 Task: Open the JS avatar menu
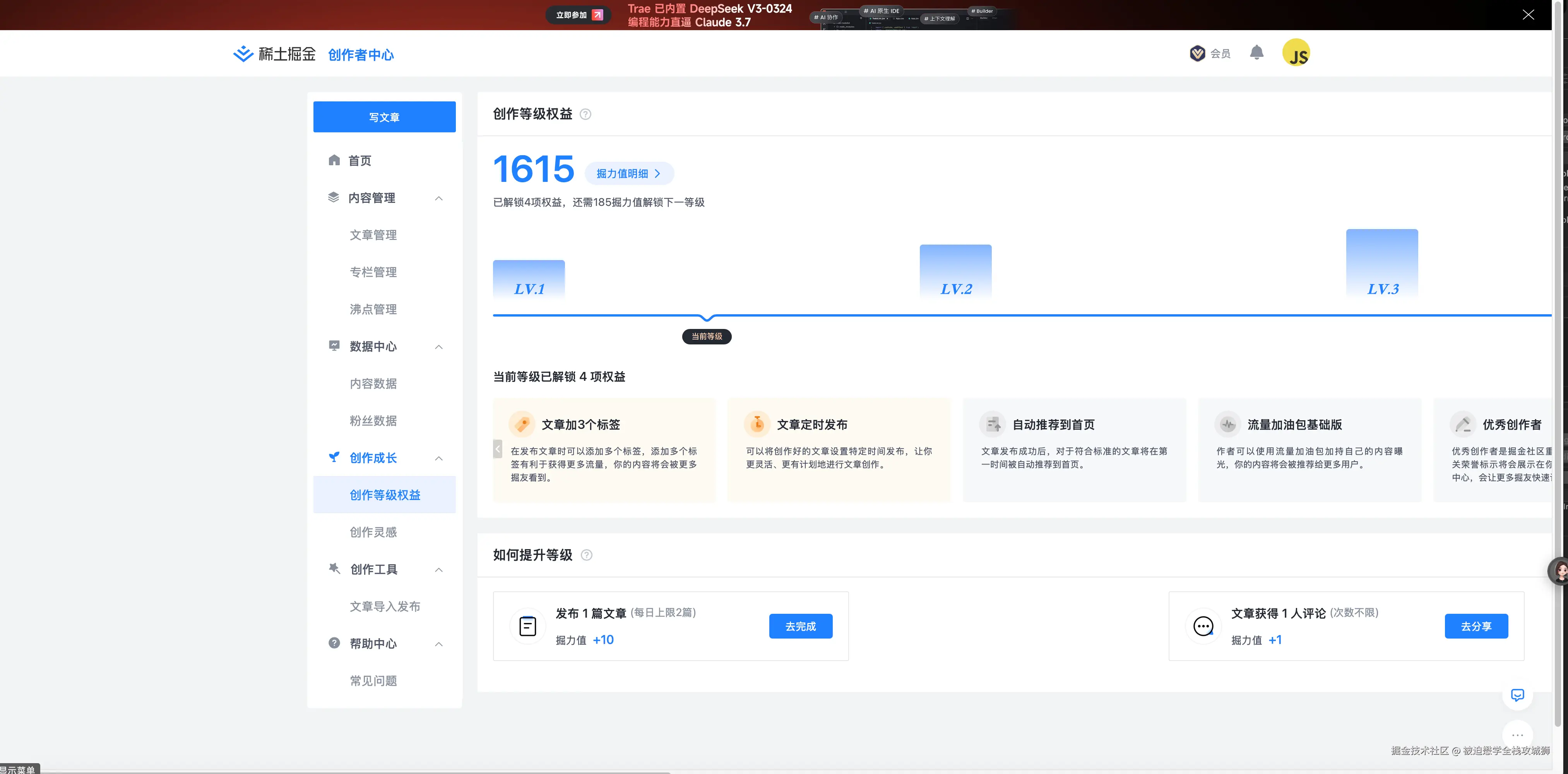(1296, 52)
